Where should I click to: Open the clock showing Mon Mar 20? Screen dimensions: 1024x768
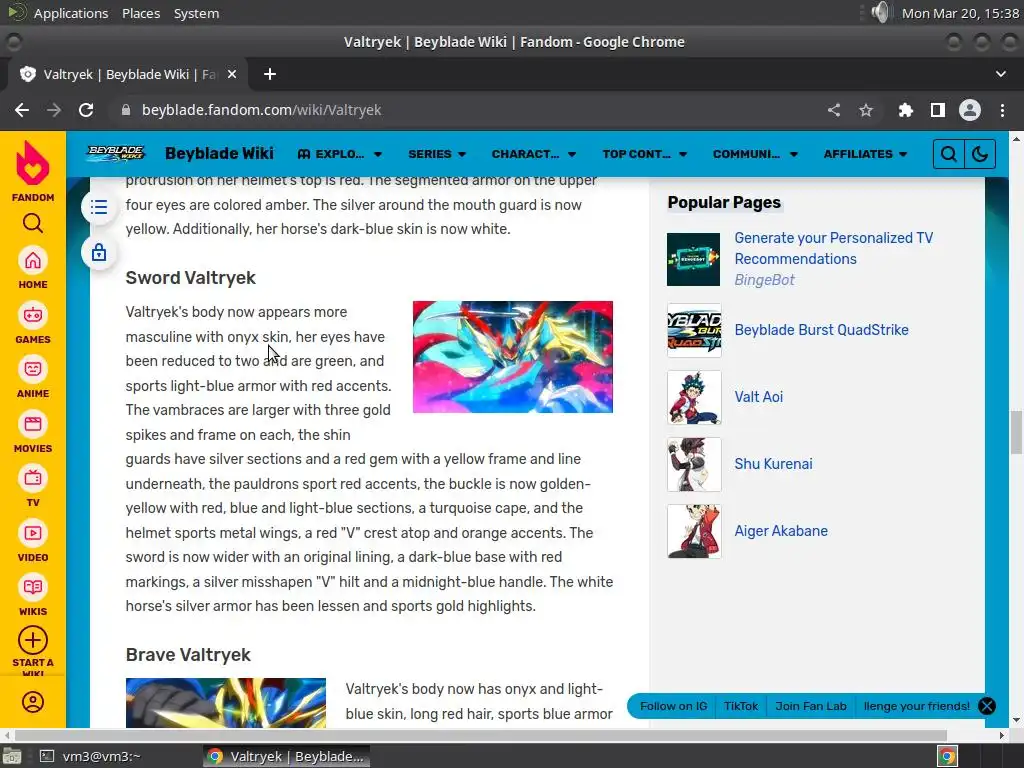pos(960,13)
